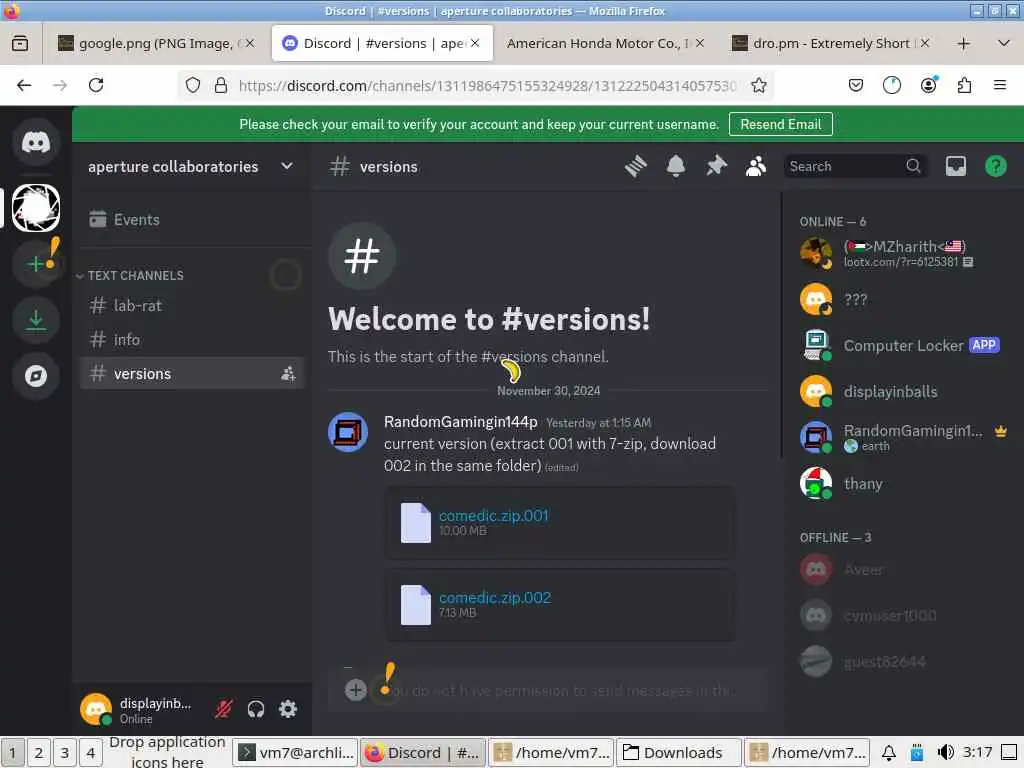This screenshot has width=1024, height=768.
Task: Open Explore Discoverable Servers compass icon
Action: (x=36, y=376)
